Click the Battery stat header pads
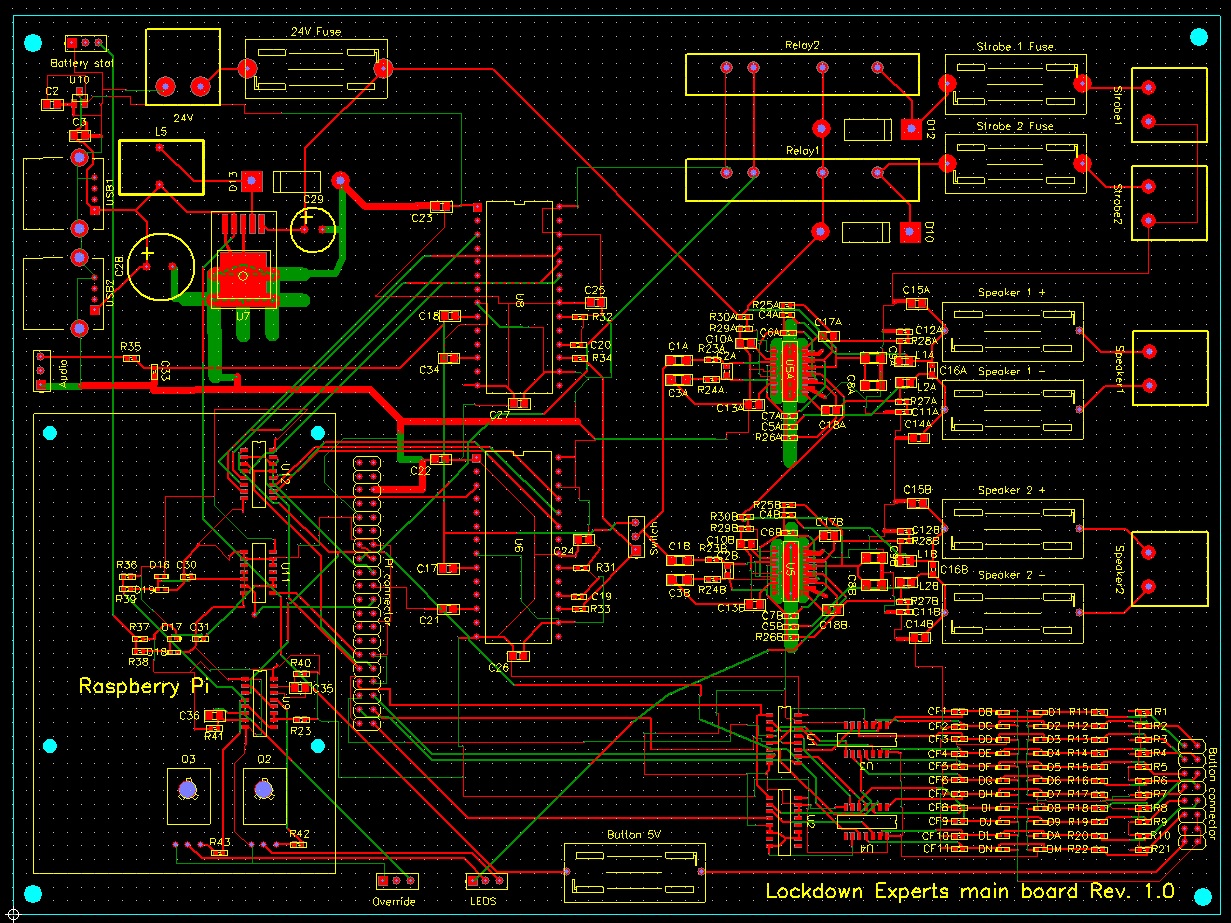 [x=85, y=43]
